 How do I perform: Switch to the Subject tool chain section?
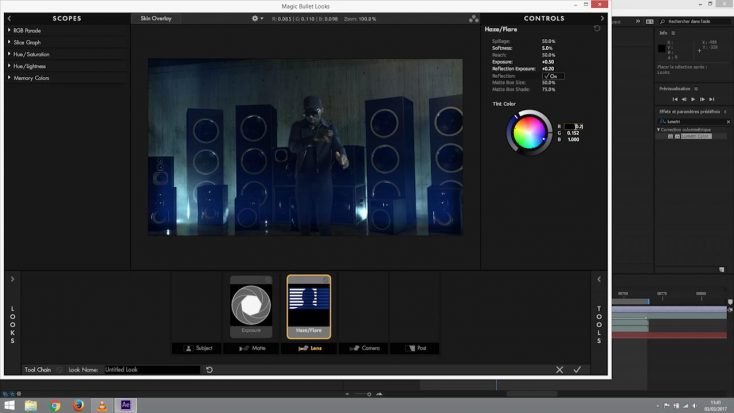point(199,348)
